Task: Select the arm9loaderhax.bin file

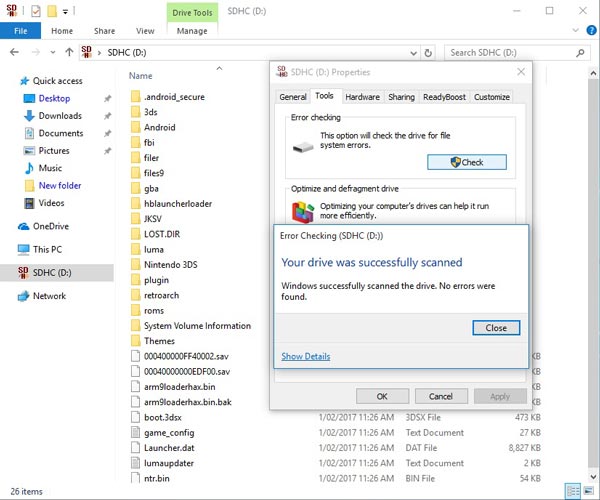Action: tap(179, 387)
